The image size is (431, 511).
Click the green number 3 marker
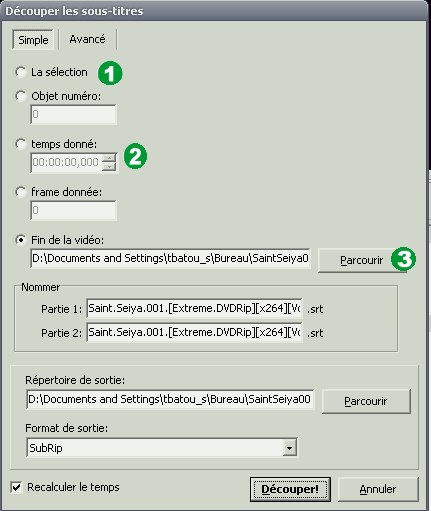tap(403, 259)
